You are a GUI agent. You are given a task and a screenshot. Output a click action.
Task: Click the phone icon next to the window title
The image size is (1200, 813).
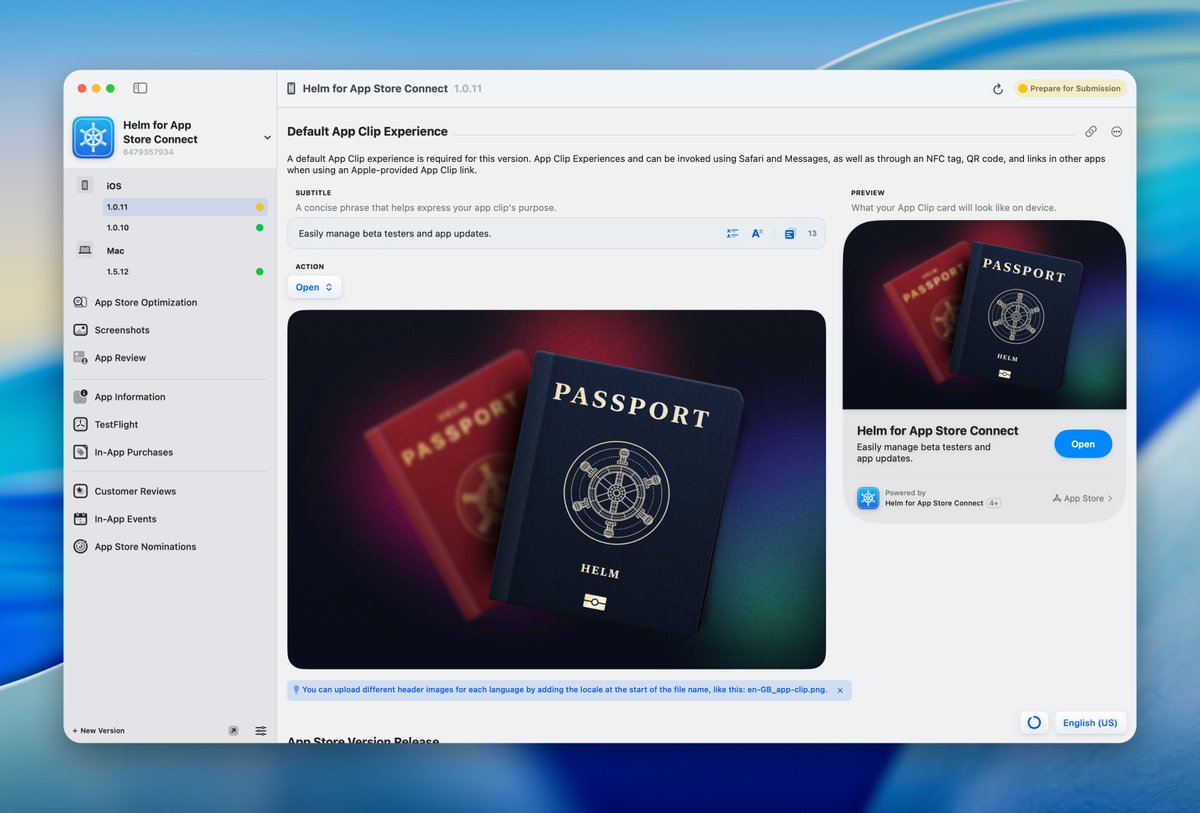[291, 89]
